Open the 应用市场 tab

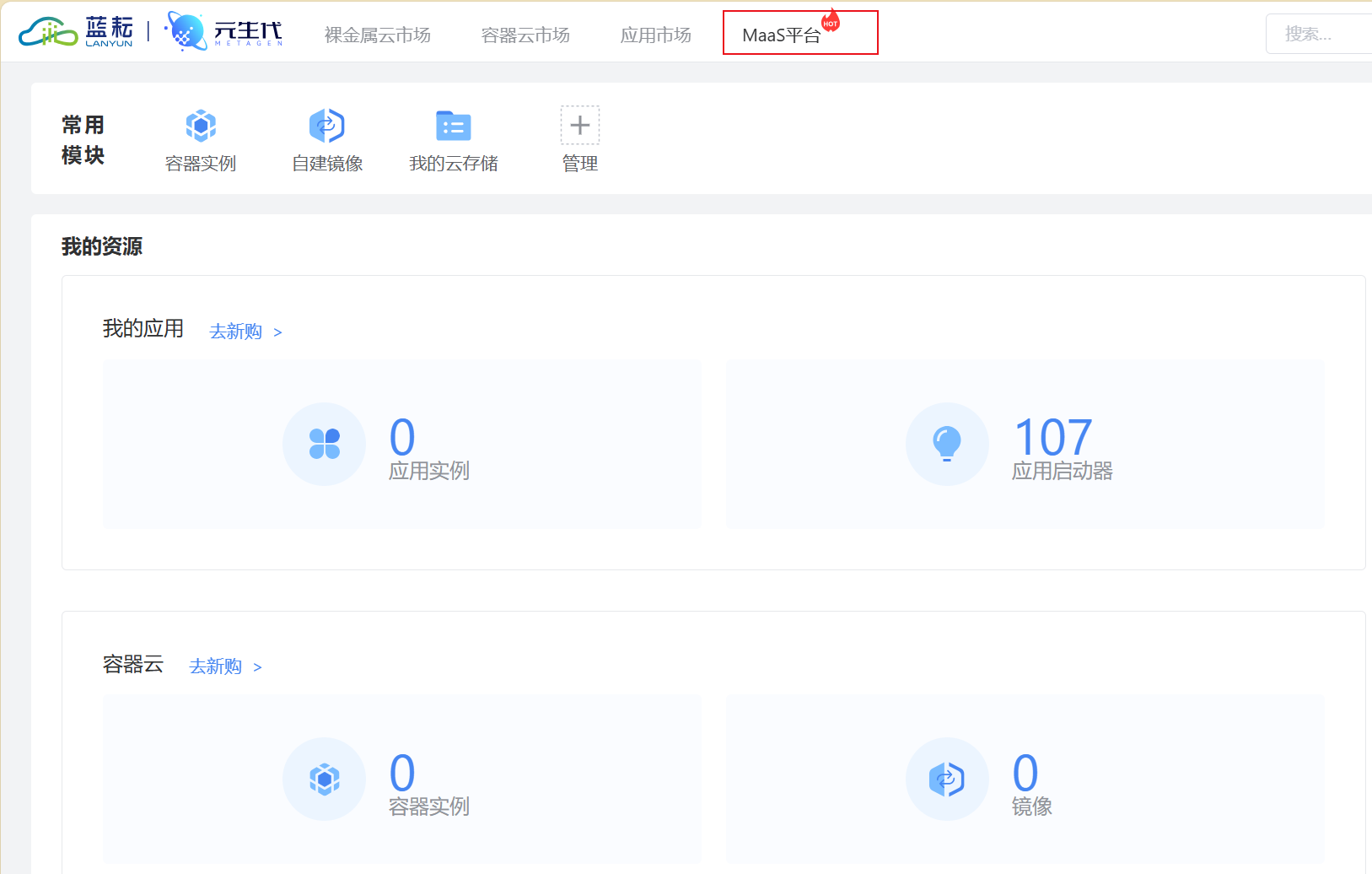pyautogui.click(x=656, y=35)
